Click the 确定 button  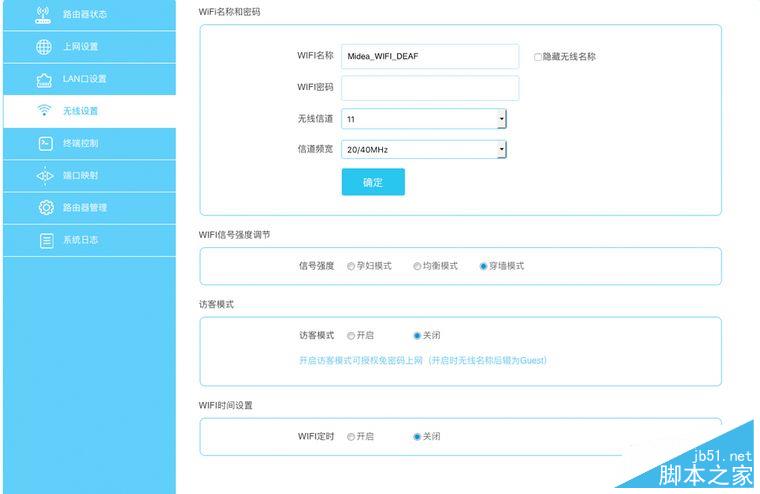tap(373, 182)
